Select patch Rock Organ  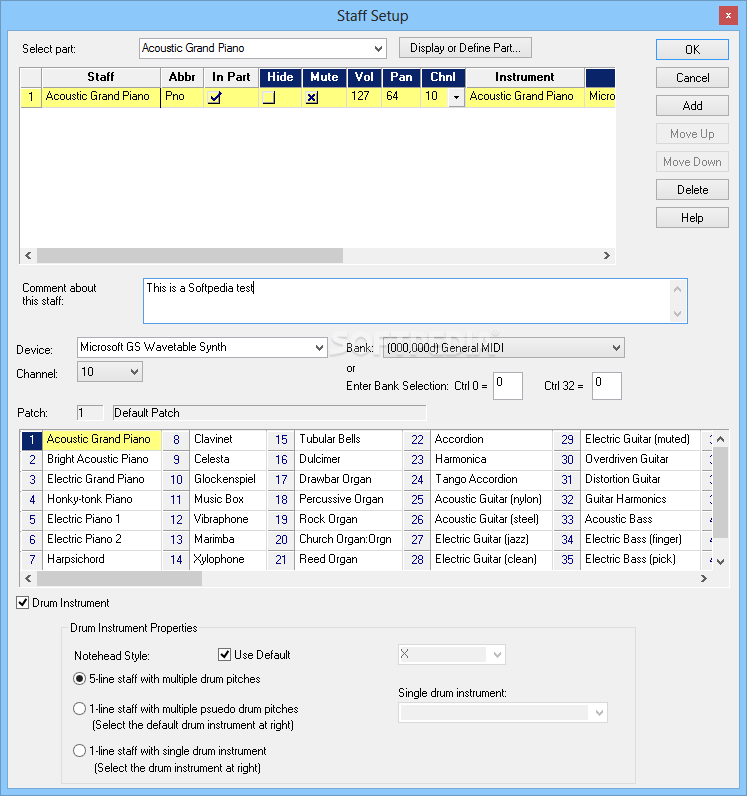pyautogui.click(x=348, y=519)
